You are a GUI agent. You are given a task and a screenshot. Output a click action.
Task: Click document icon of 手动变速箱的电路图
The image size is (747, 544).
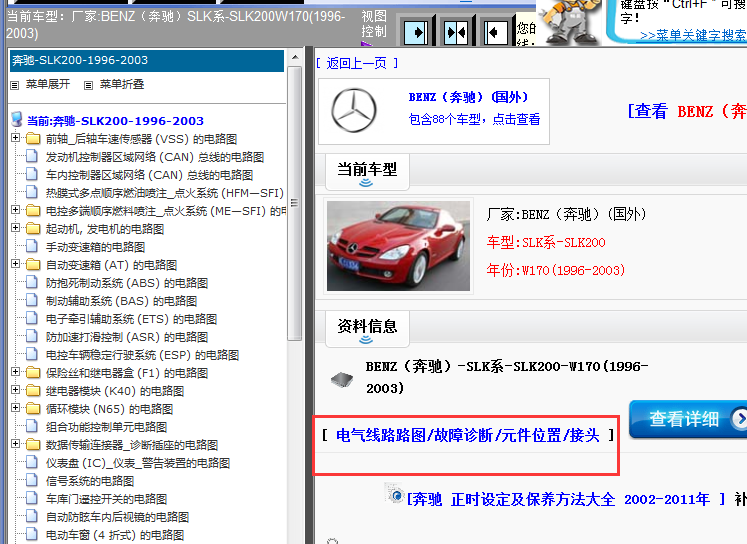tap(32, 246)
